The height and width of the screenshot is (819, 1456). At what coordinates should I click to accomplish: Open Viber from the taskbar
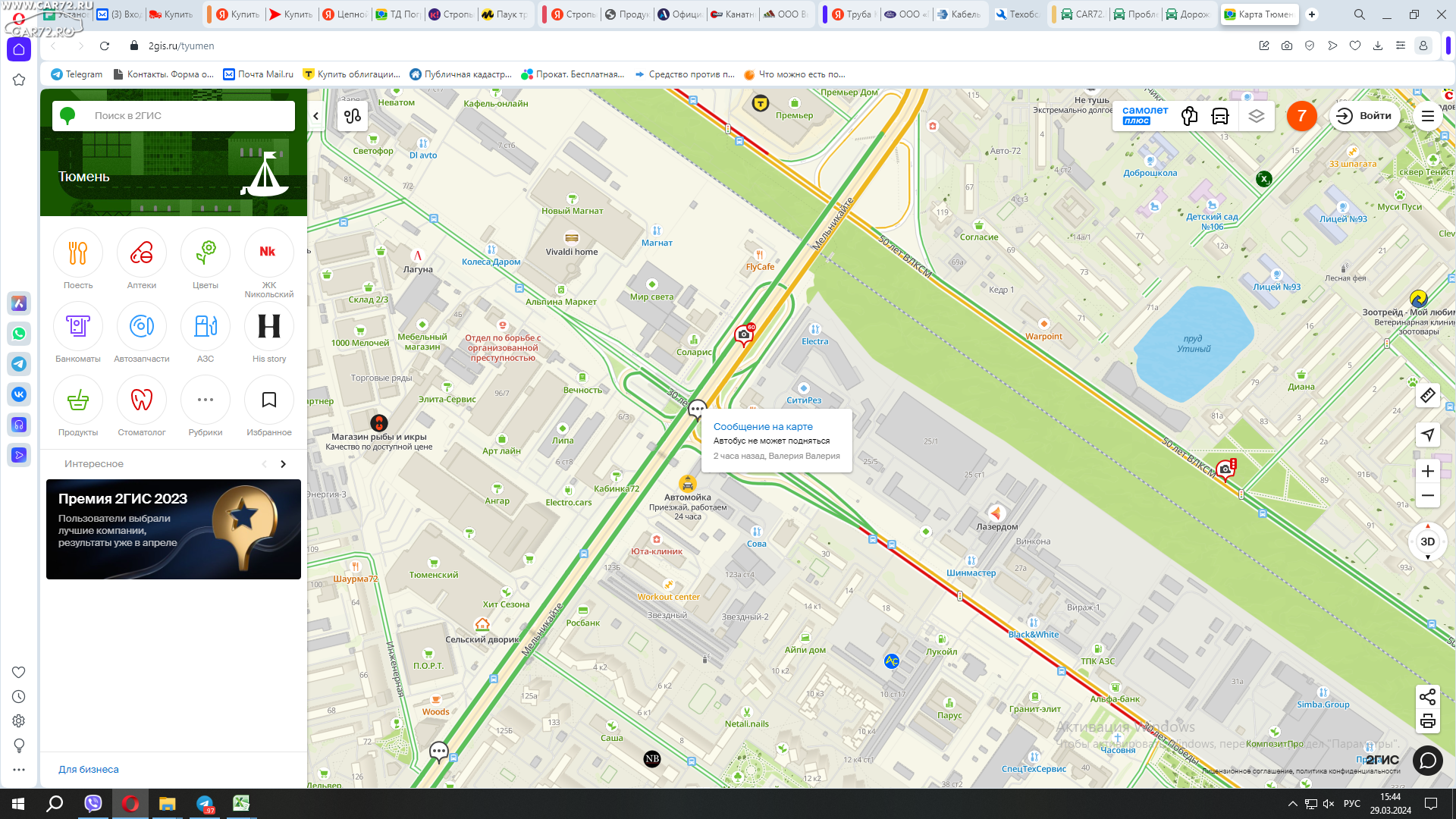pyautogui.click(x=93, y=804)
